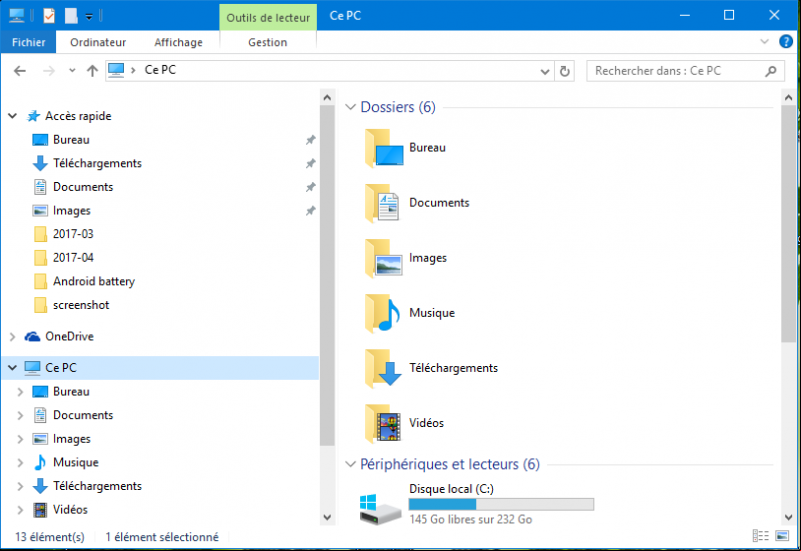Image resolution: width=801 pixels, height=551 pixels.
Task: Click the pin icon beside Documents
Action: pos(310,187)
